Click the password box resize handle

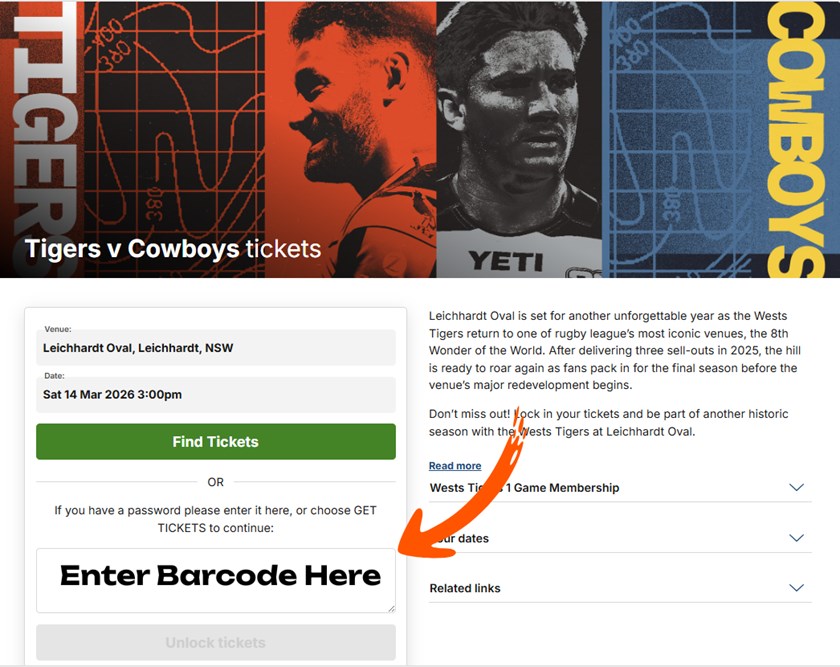(391, 607)
